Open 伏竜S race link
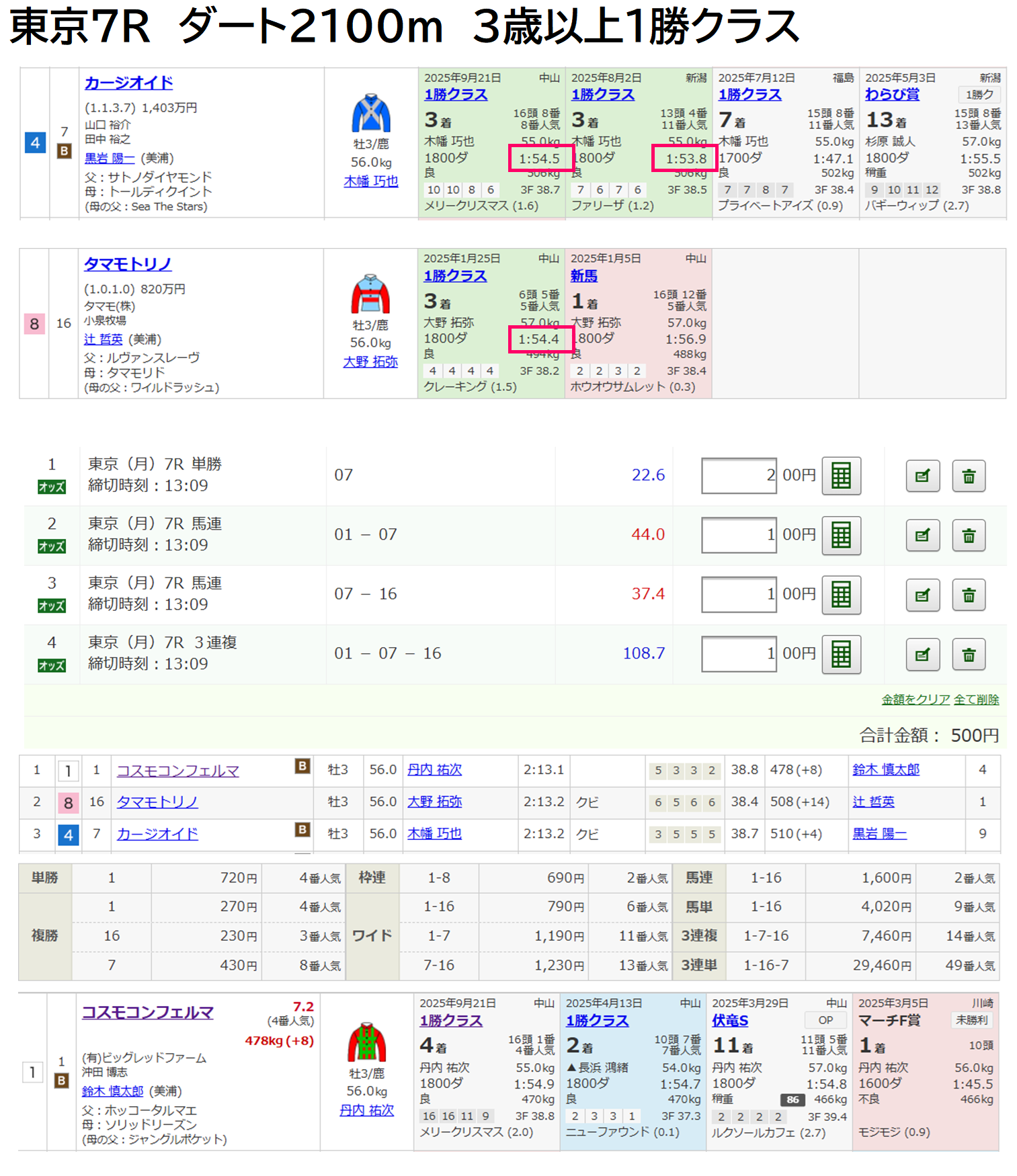The width and height of the screenshot is (1017, 1176). point(730,1021)
